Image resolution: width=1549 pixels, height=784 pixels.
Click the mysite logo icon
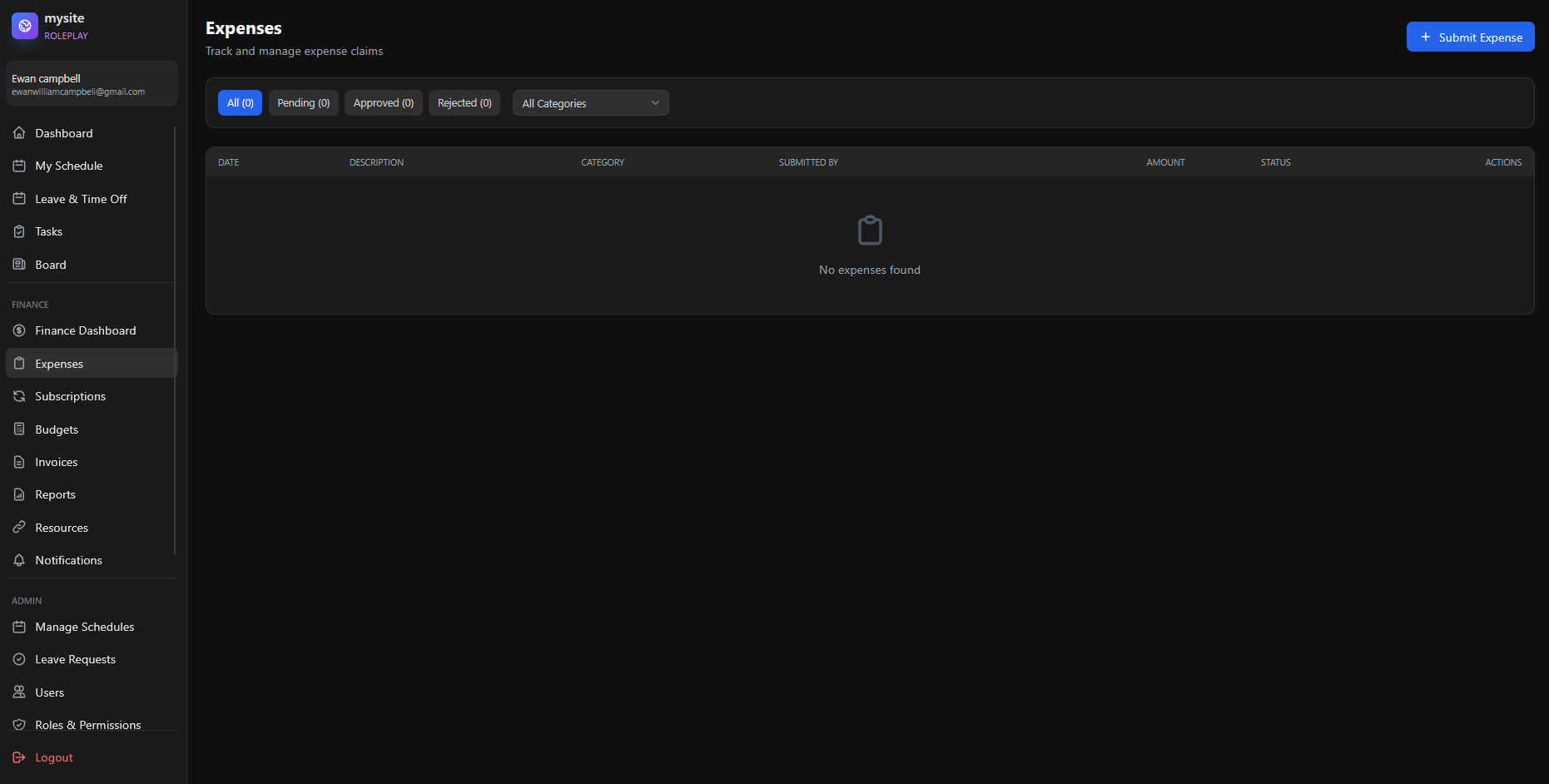pyautogui.click(x=25, y=26)
